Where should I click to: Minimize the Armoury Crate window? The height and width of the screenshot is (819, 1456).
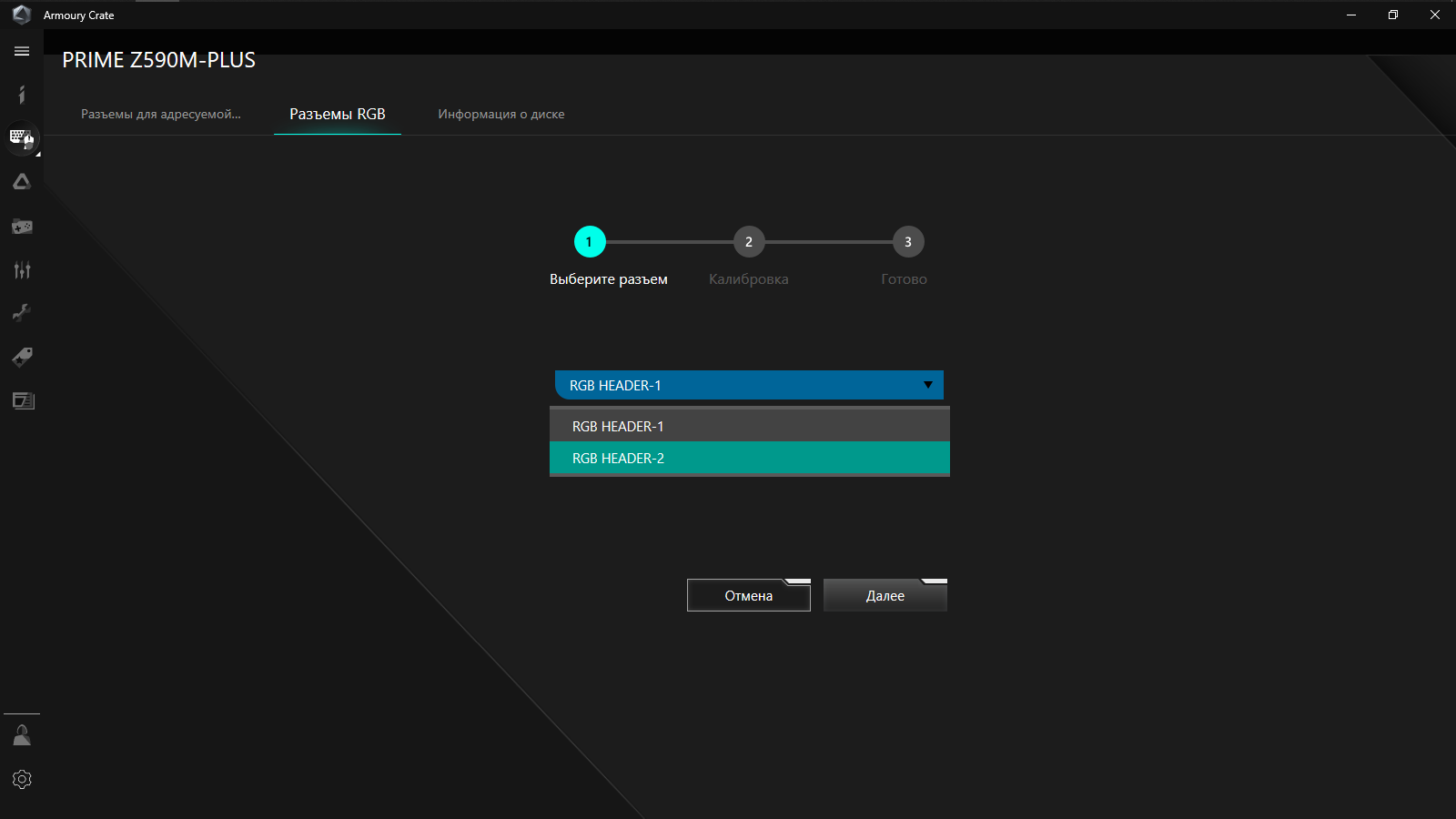pos(1351,15)
